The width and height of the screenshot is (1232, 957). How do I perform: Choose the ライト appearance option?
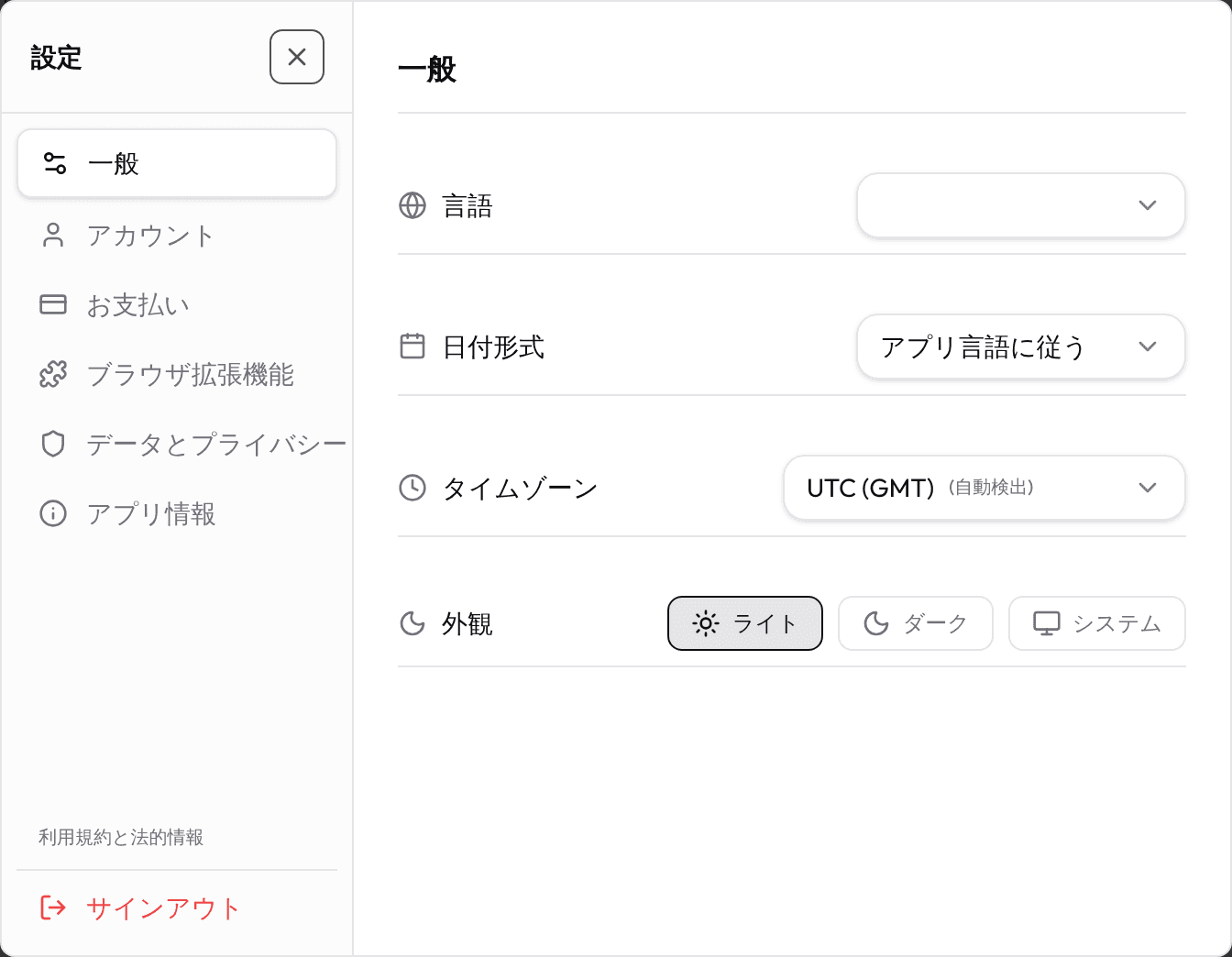[745, 623]
